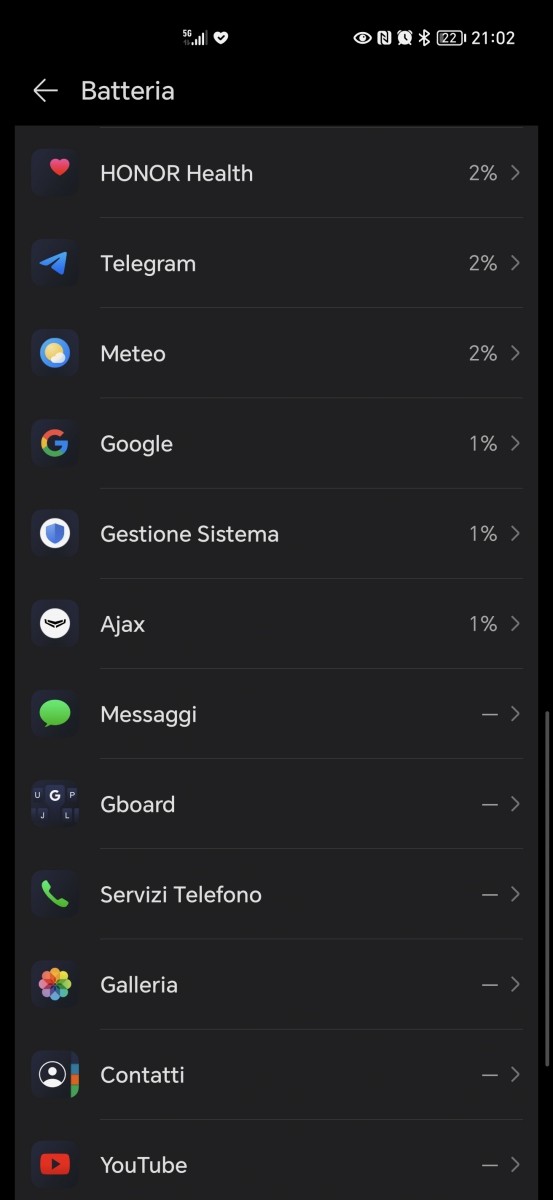Open the chevron next to Contatti
553x1200 pixels.
coord(515,1074)
